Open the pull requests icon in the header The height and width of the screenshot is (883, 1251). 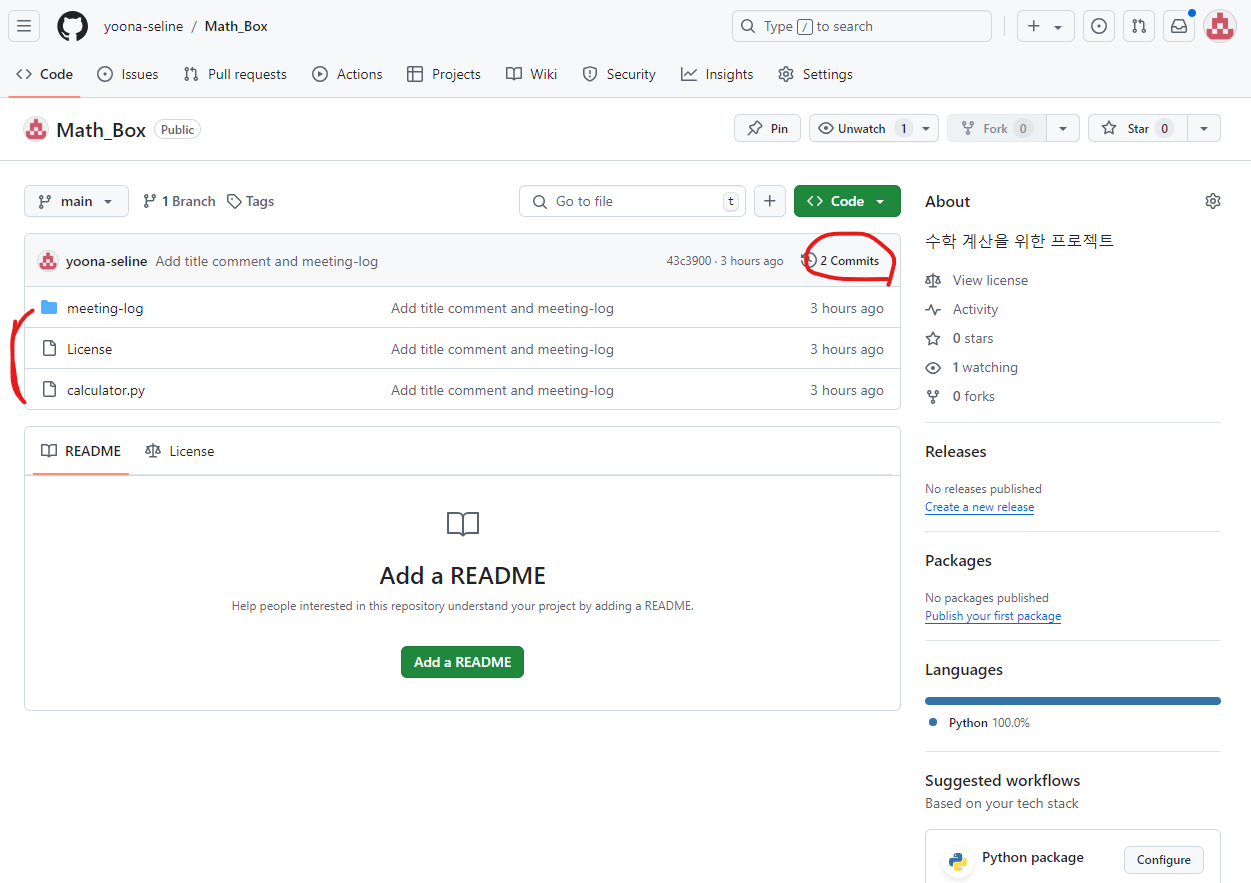(1139, 26)
